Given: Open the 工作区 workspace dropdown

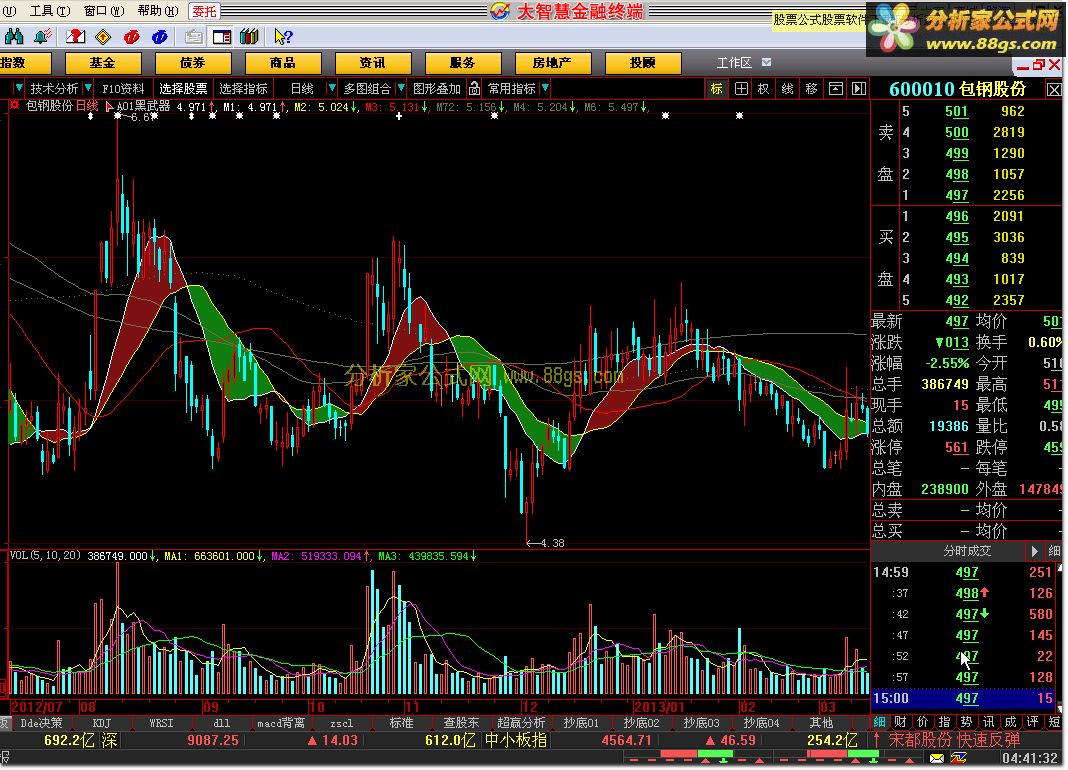Looking at the screenshot, I should pyautogui.click(x=766, y=62).
